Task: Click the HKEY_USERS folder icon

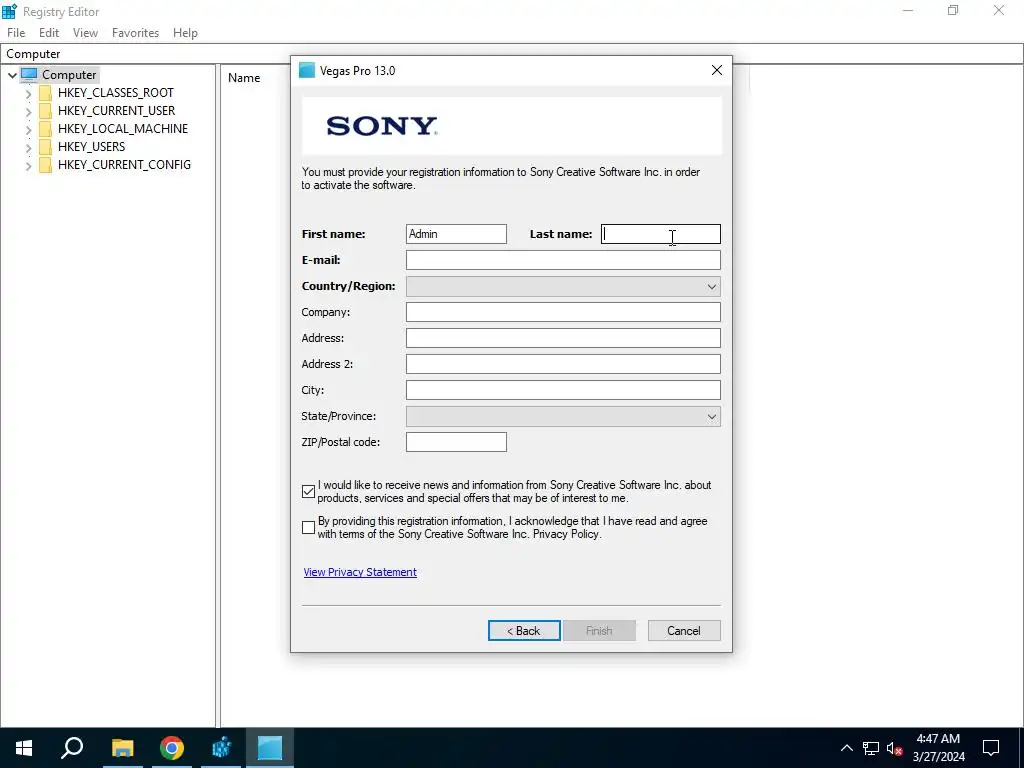Action: [45, 147]
